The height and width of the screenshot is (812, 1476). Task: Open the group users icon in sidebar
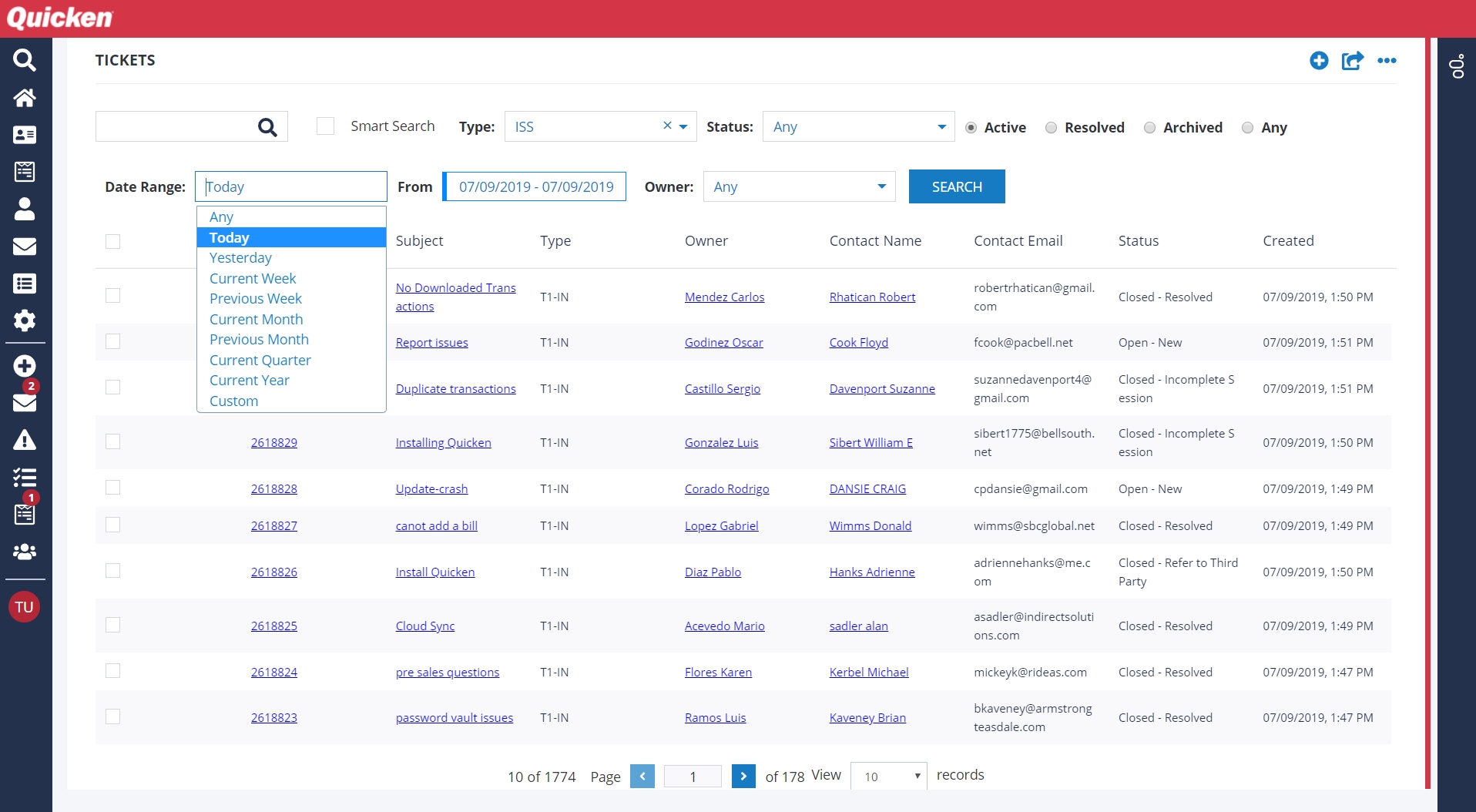pyautogui.click(x=25, y=552)
